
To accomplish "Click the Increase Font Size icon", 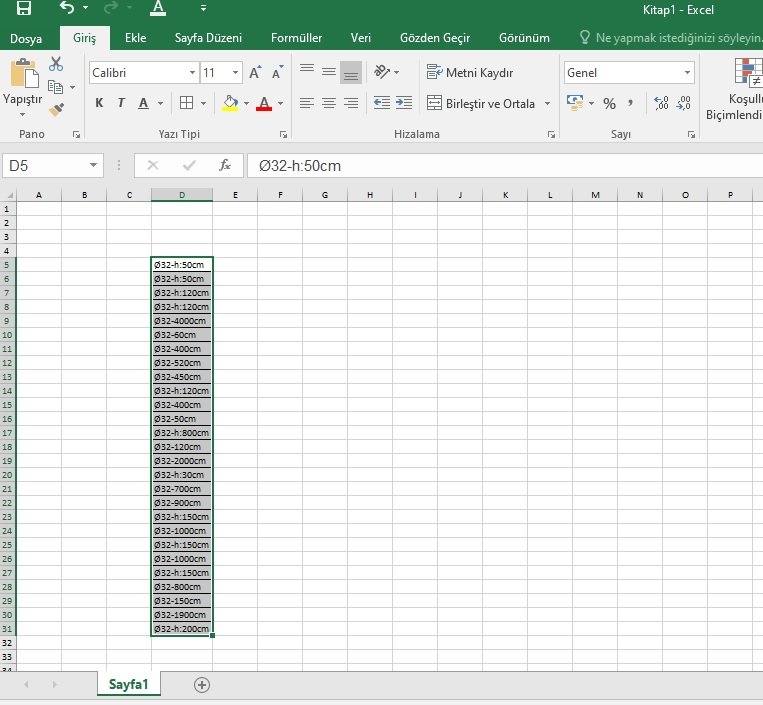I will tap(255, 73).
